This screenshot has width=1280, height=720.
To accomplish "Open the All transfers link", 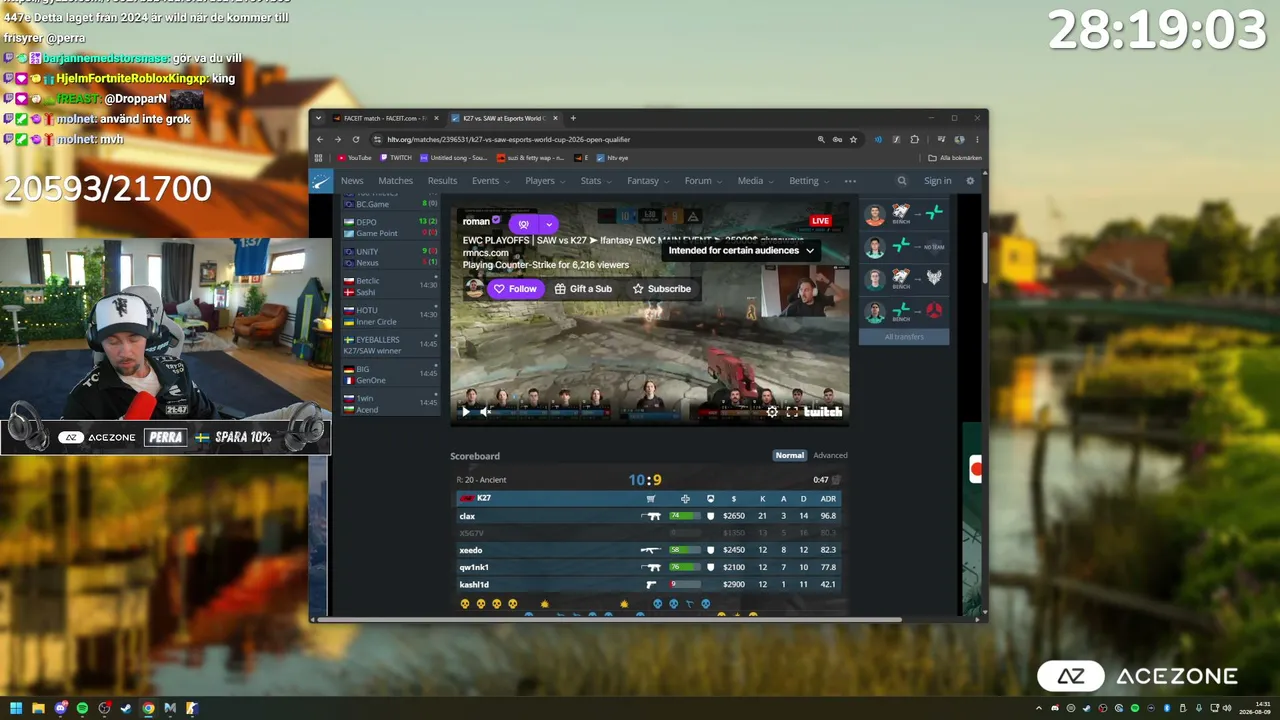I will pos(904,337).
